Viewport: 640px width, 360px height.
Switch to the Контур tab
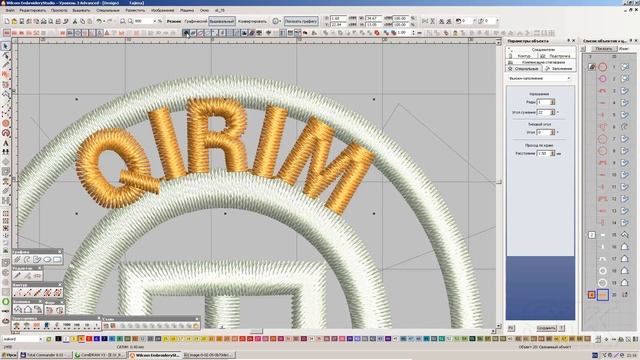(x=521, y=56)
